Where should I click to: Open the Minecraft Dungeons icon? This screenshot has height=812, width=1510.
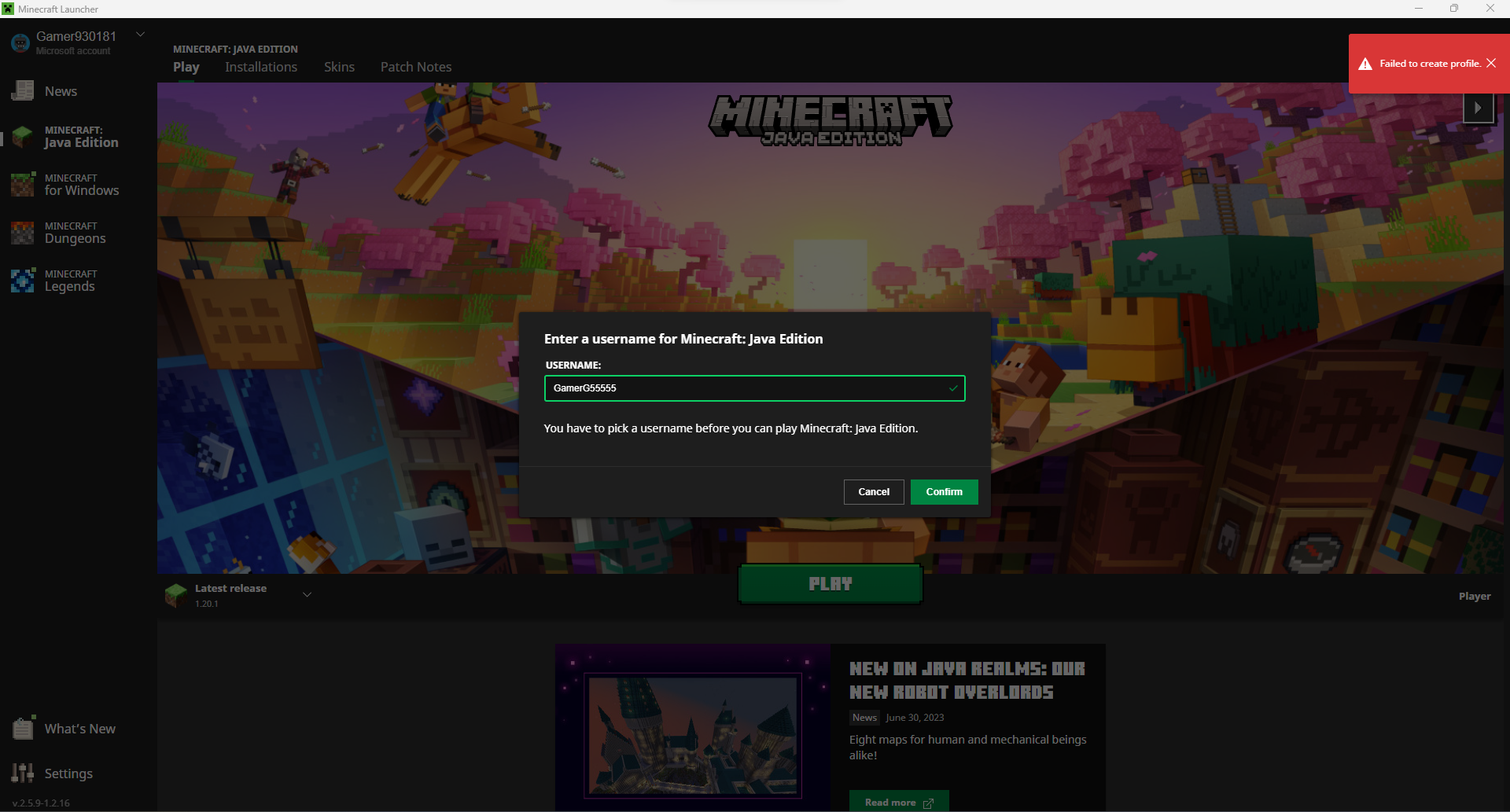click(x=23, y=233)
